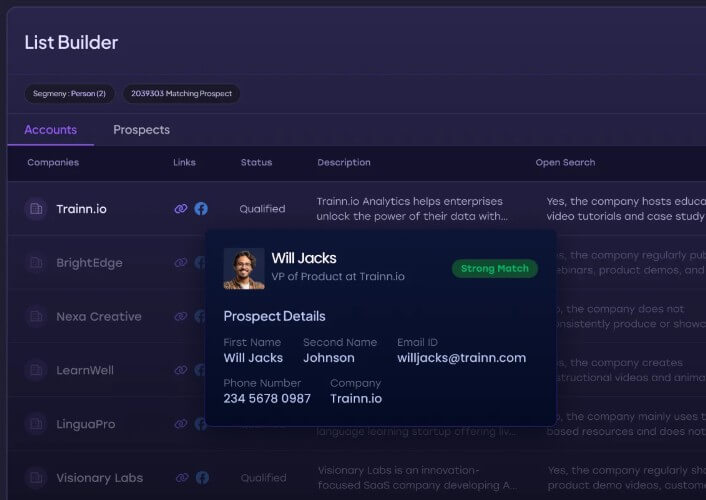
Task: Click the Visionary Labs description text
Action: point(418,478)
